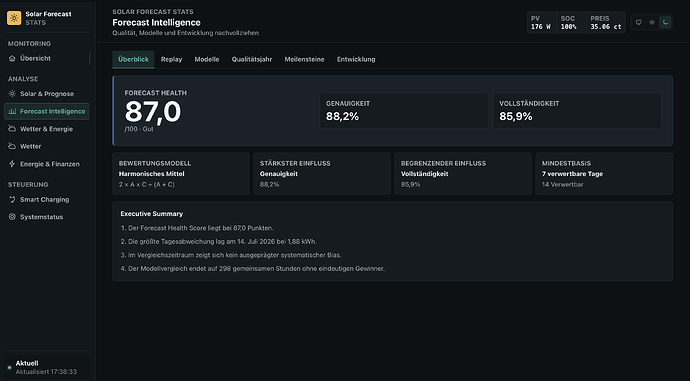This screenshot has height=381, width=690.
Task: Go to Übersicht in the sidebar
Action: pos(47,58)
